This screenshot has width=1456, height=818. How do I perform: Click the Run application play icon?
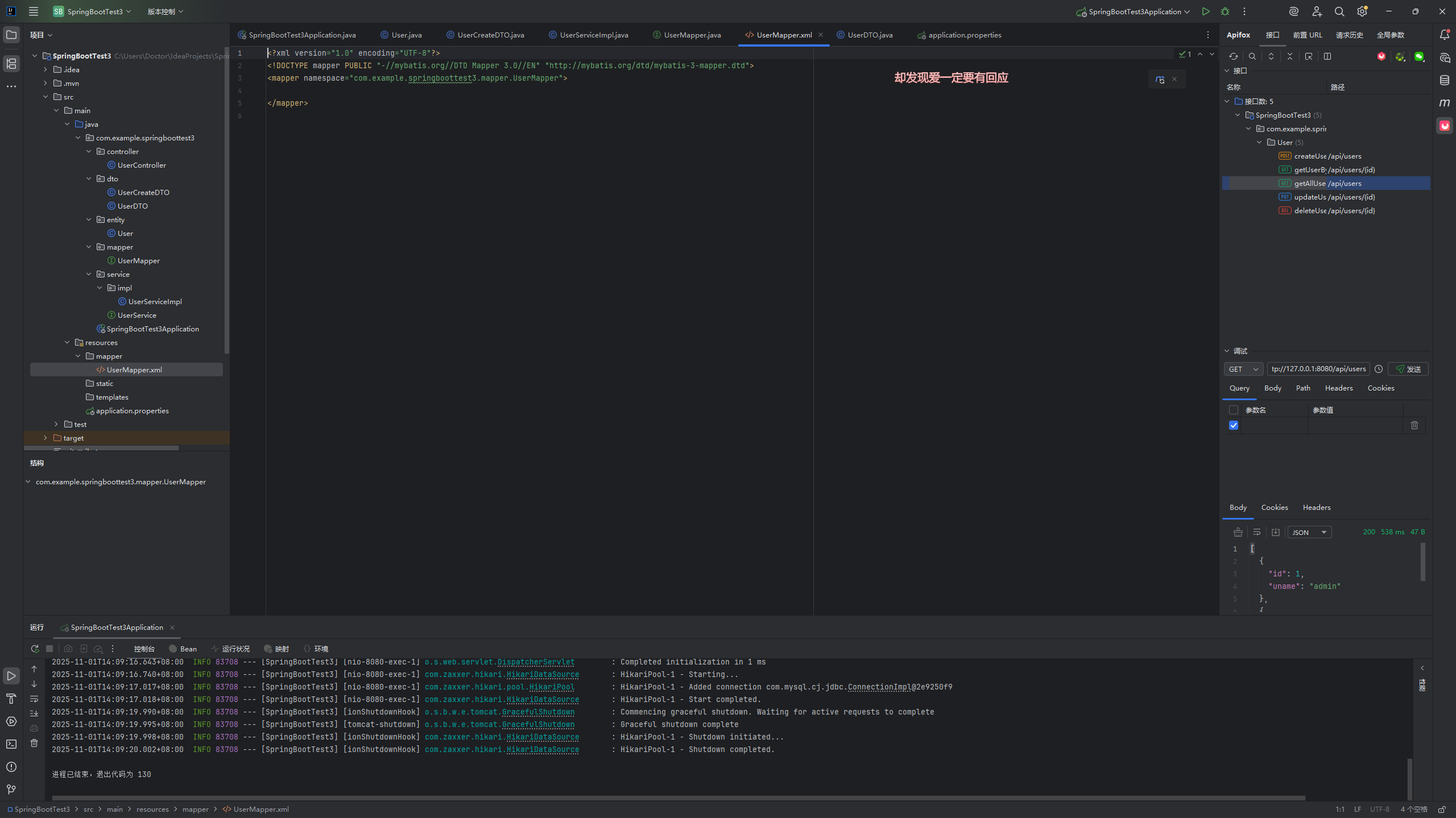pos(1205,11)
